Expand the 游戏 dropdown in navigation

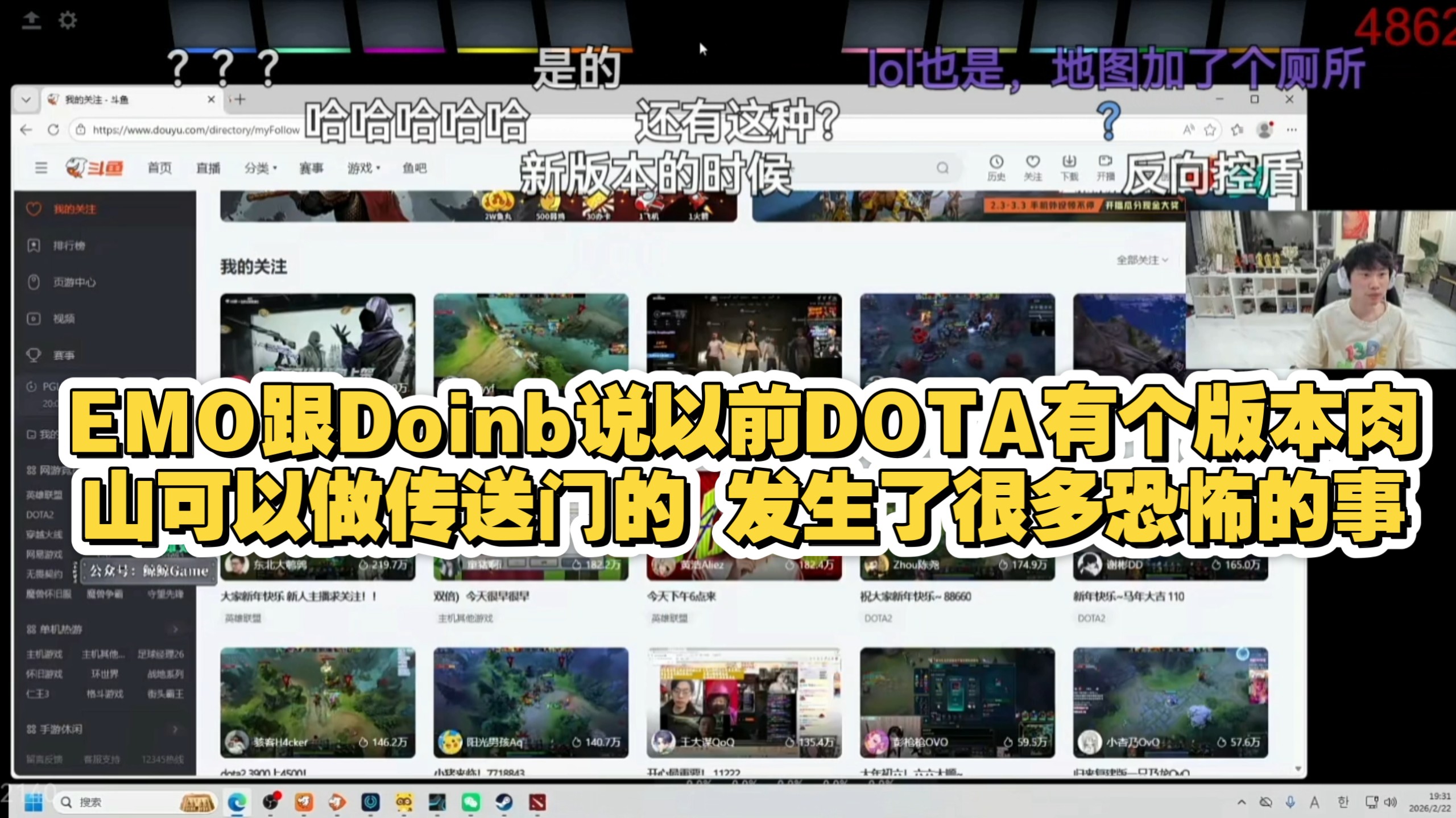tap(364, 168)
